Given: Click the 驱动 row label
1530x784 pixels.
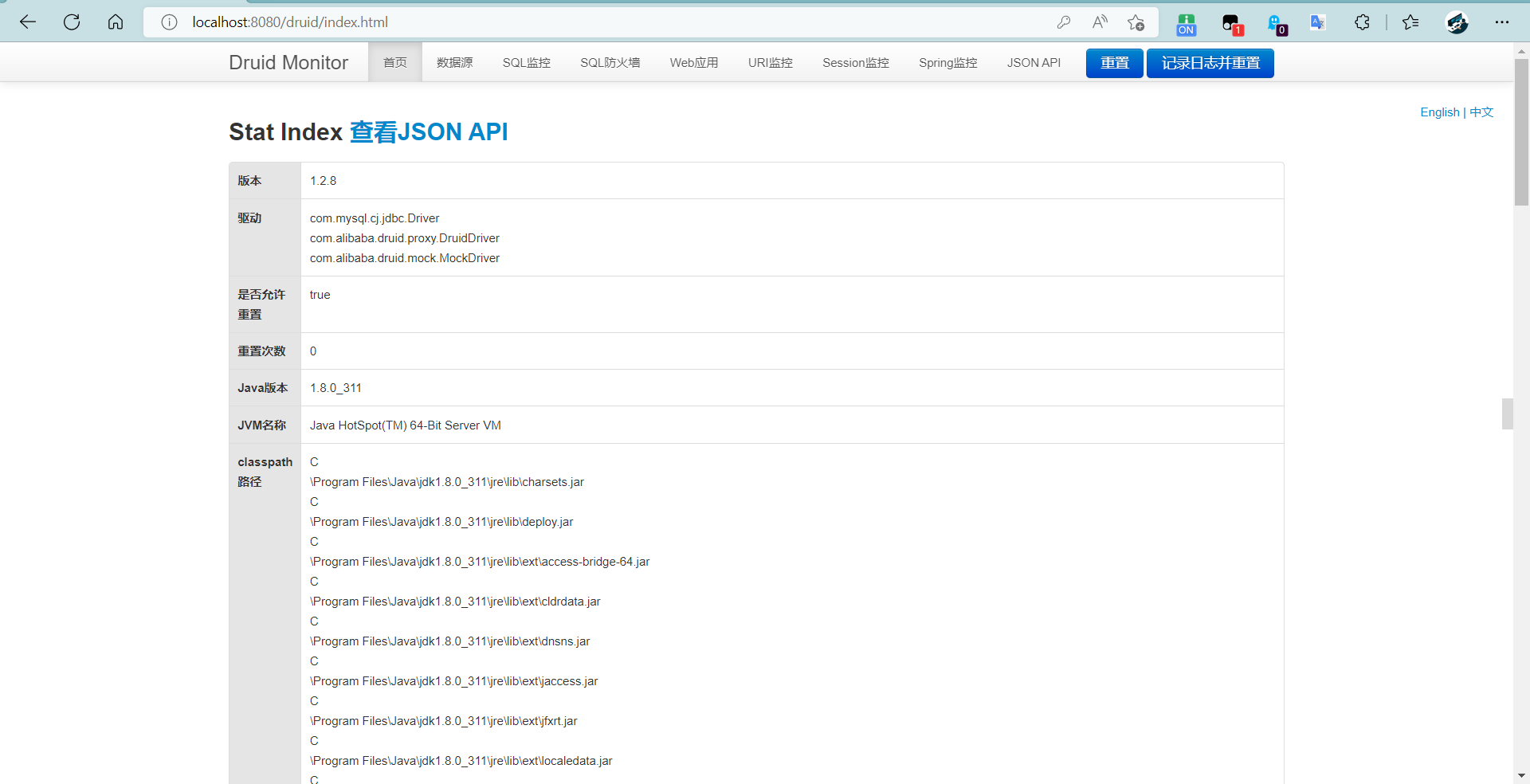Looking at the screenshot, I should point(249,218).
